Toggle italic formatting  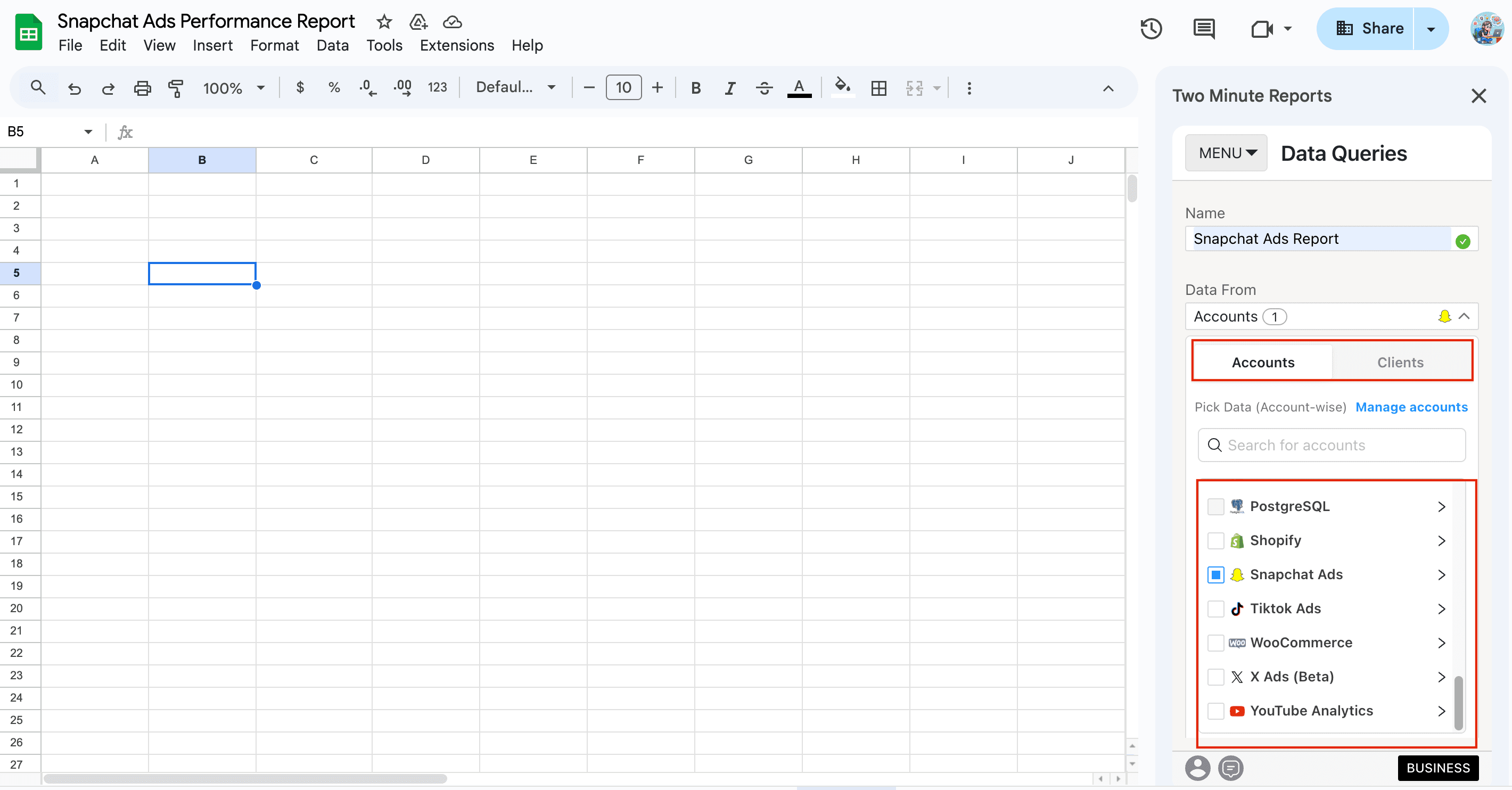coord(729,88)
